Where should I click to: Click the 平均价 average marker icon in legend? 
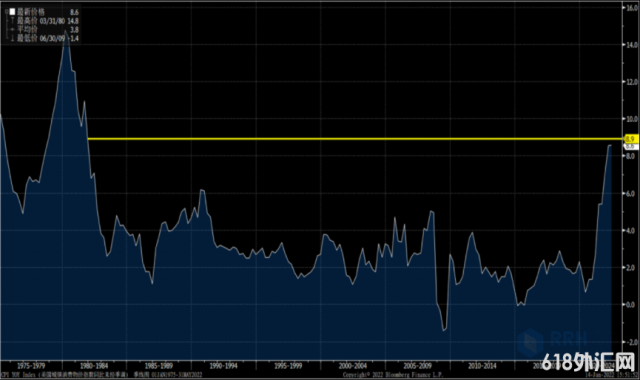12,30
